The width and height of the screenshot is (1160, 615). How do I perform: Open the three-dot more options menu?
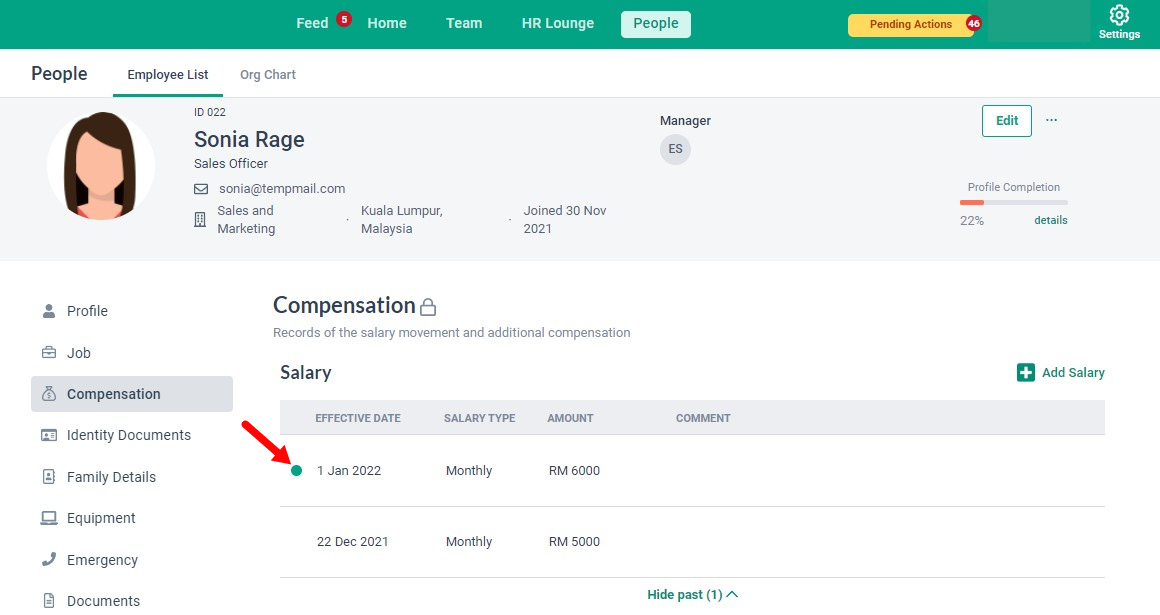pos(1051,120)
